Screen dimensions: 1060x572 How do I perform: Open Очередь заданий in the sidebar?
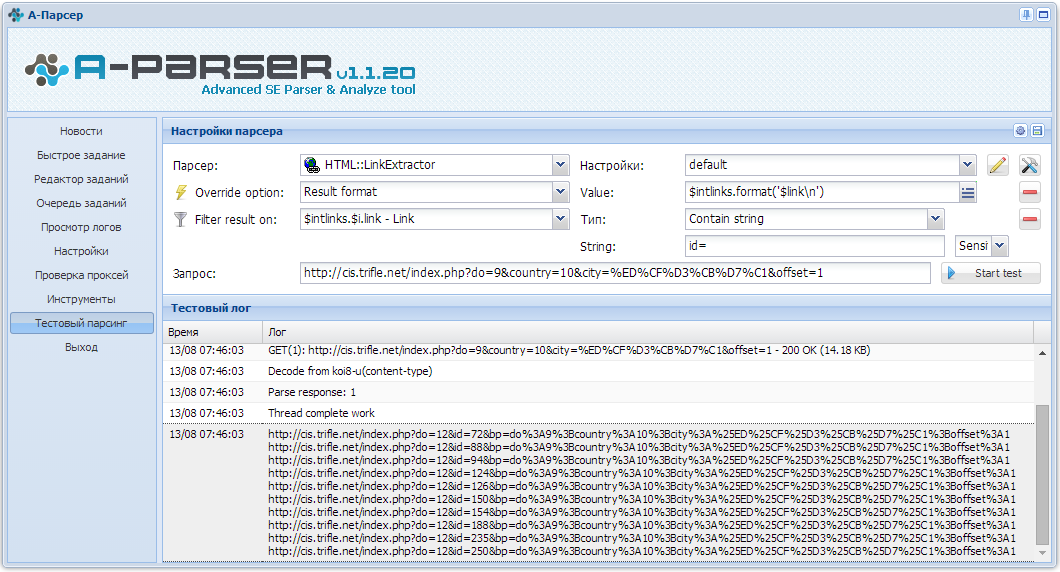coord(81,203)
